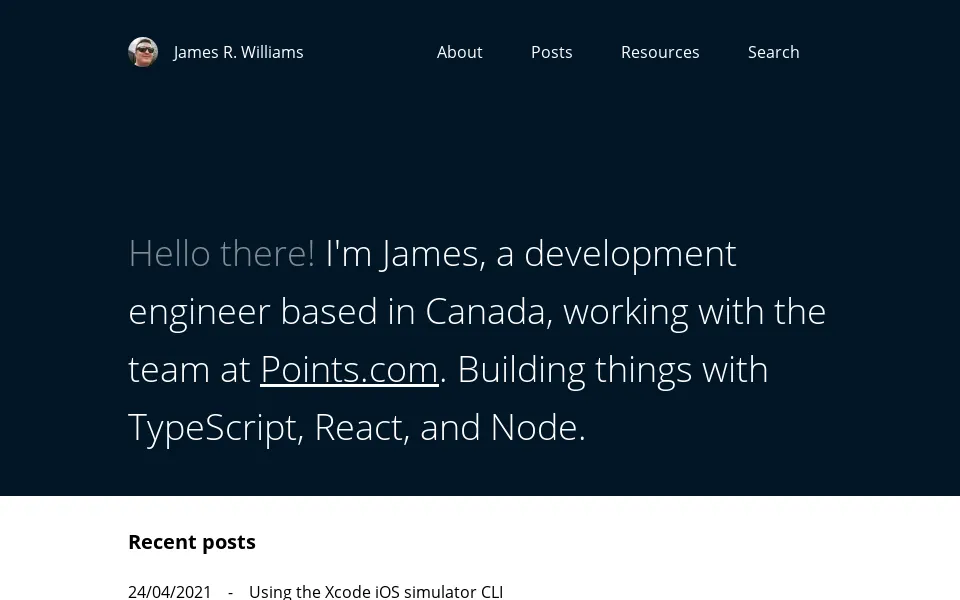Open James R. Williams home link

(238, 52)
